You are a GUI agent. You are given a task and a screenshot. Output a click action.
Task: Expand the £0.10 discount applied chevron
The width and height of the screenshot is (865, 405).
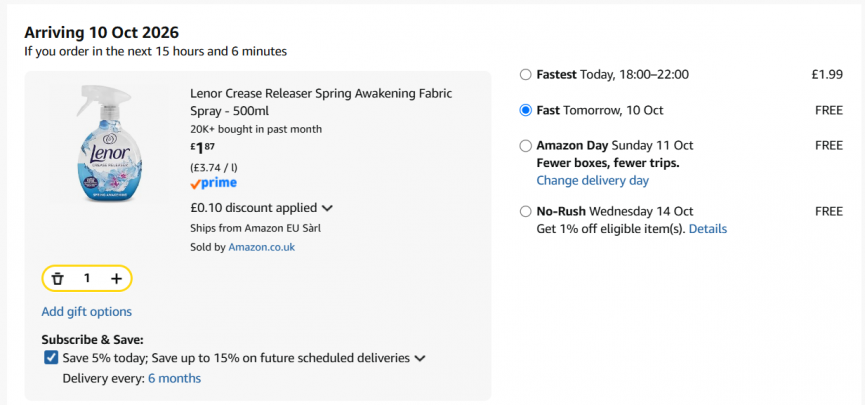[327, 208]
